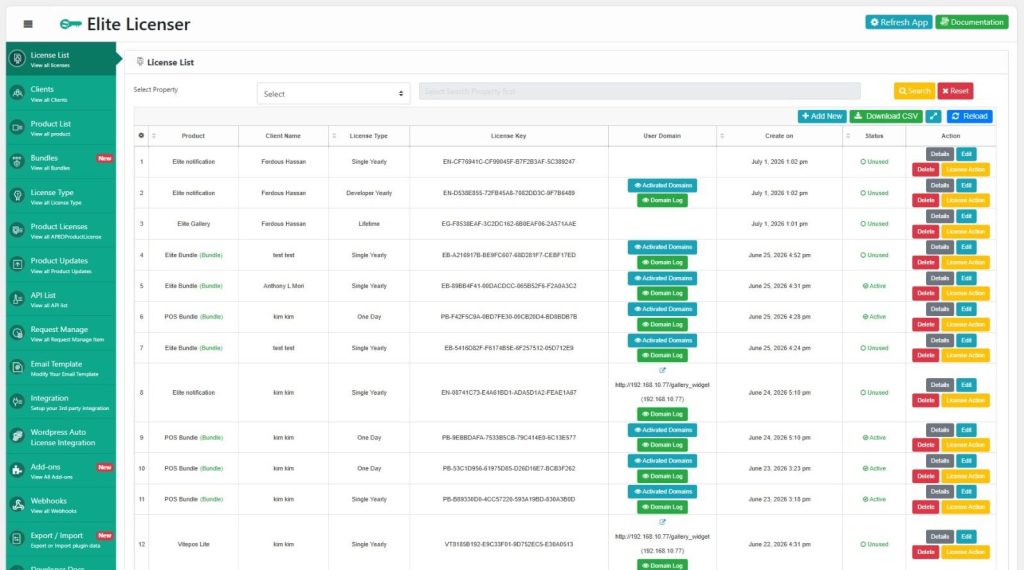Click License Action button in row 7
The image size is (1024, 570).
pyautogui.click(x=965, y=355)
